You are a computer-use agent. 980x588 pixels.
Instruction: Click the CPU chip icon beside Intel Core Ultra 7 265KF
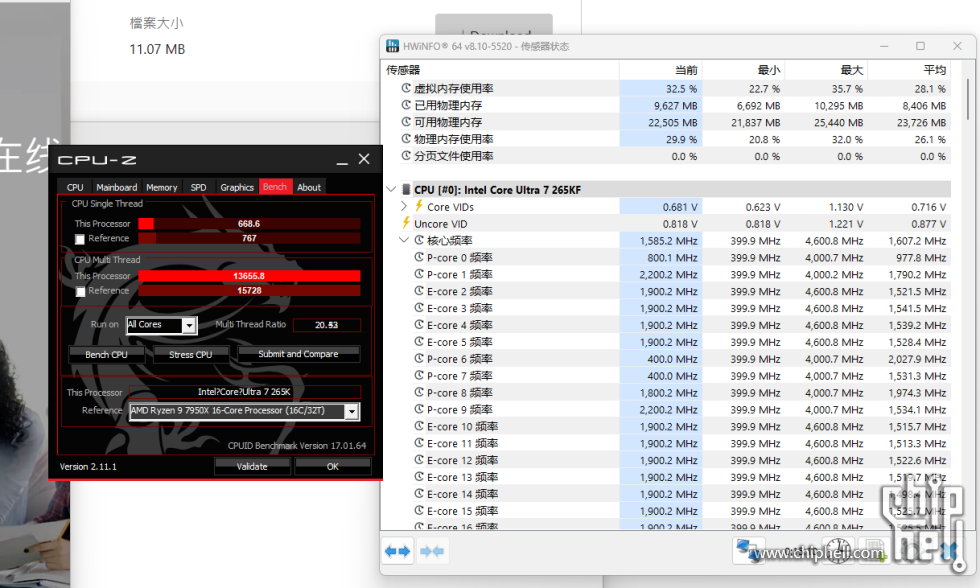click(406, 189)
